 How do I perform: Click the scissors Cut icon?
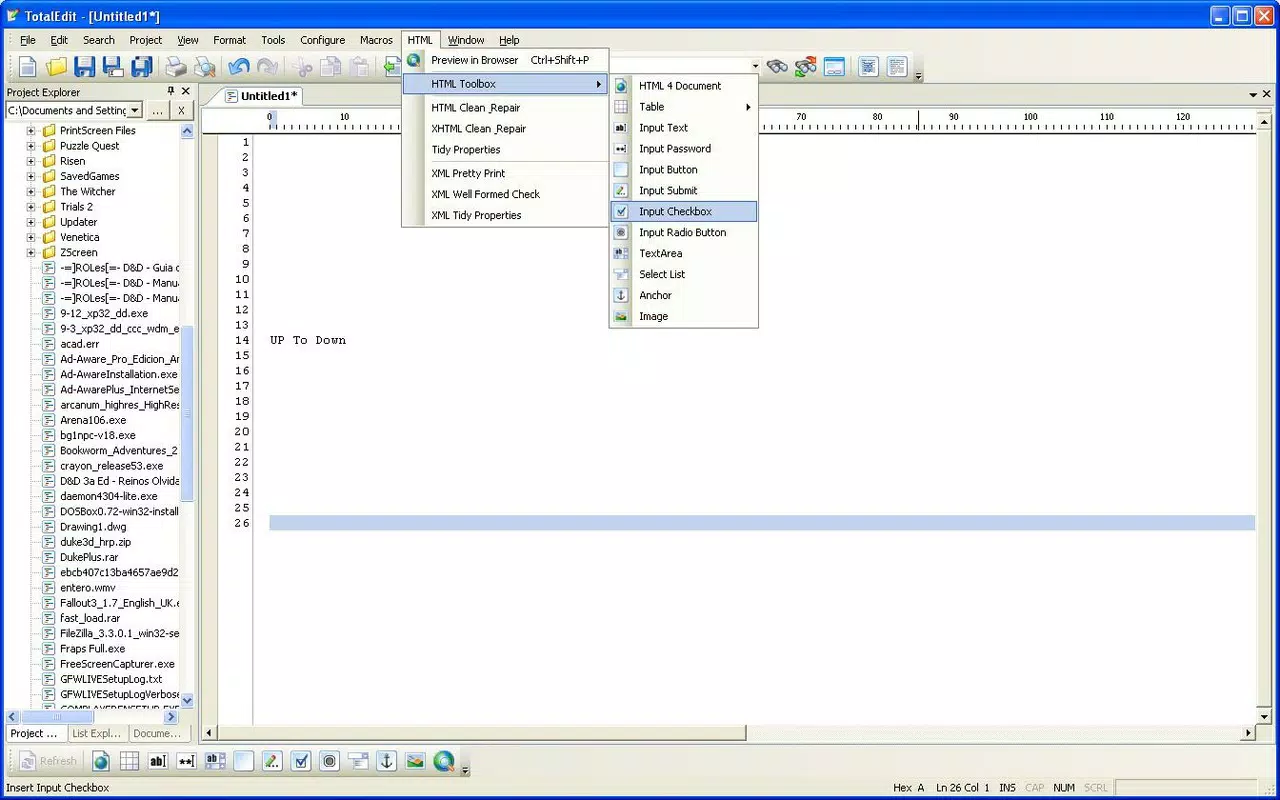click(302, 67)
